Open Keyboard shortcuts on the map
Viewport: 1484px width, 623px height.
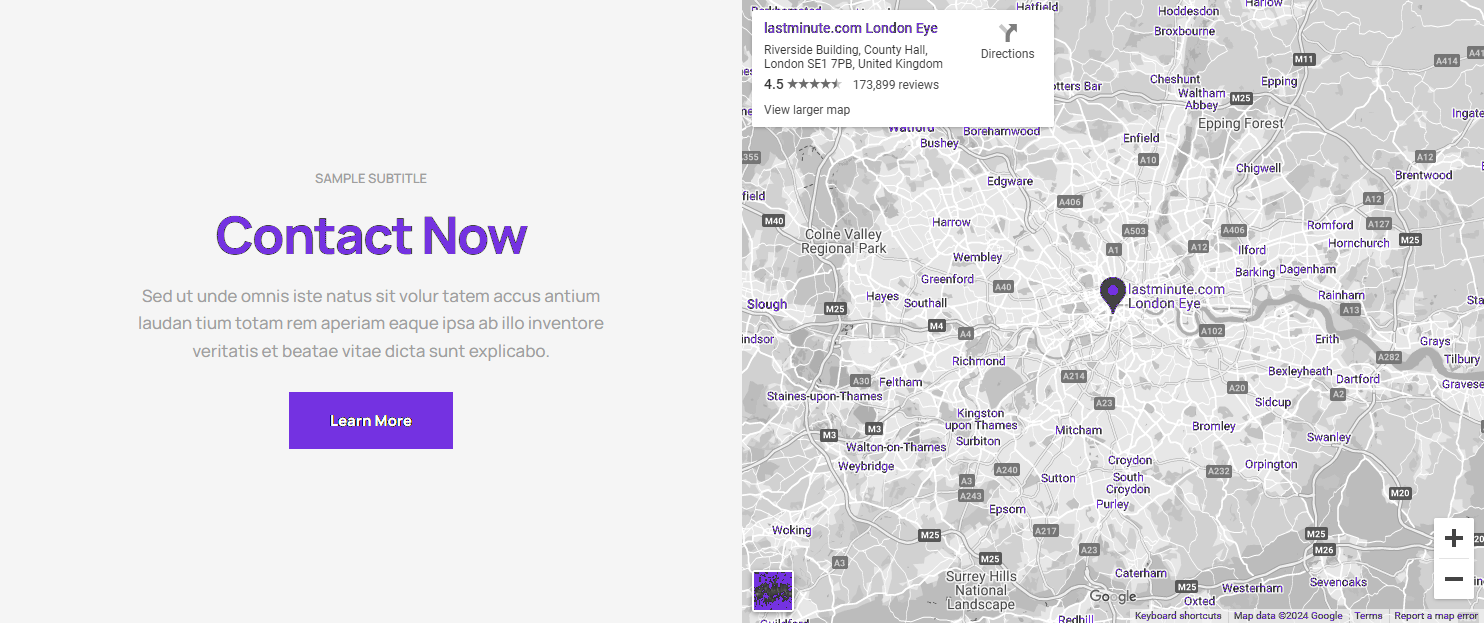coord(1177,616)
